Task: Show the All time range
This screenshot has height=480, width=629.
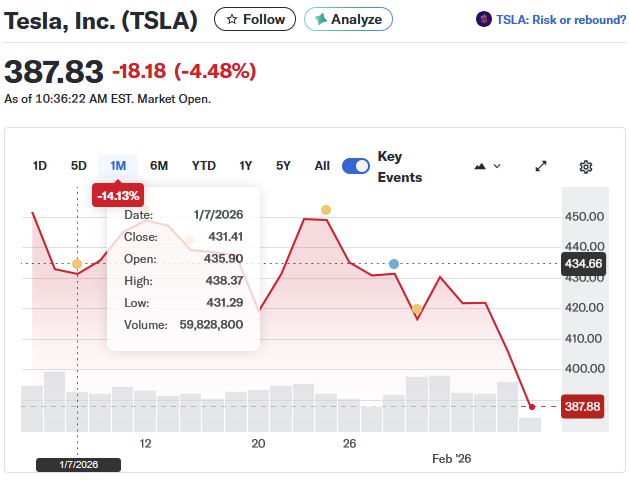Action: click(x=322, y=166)
